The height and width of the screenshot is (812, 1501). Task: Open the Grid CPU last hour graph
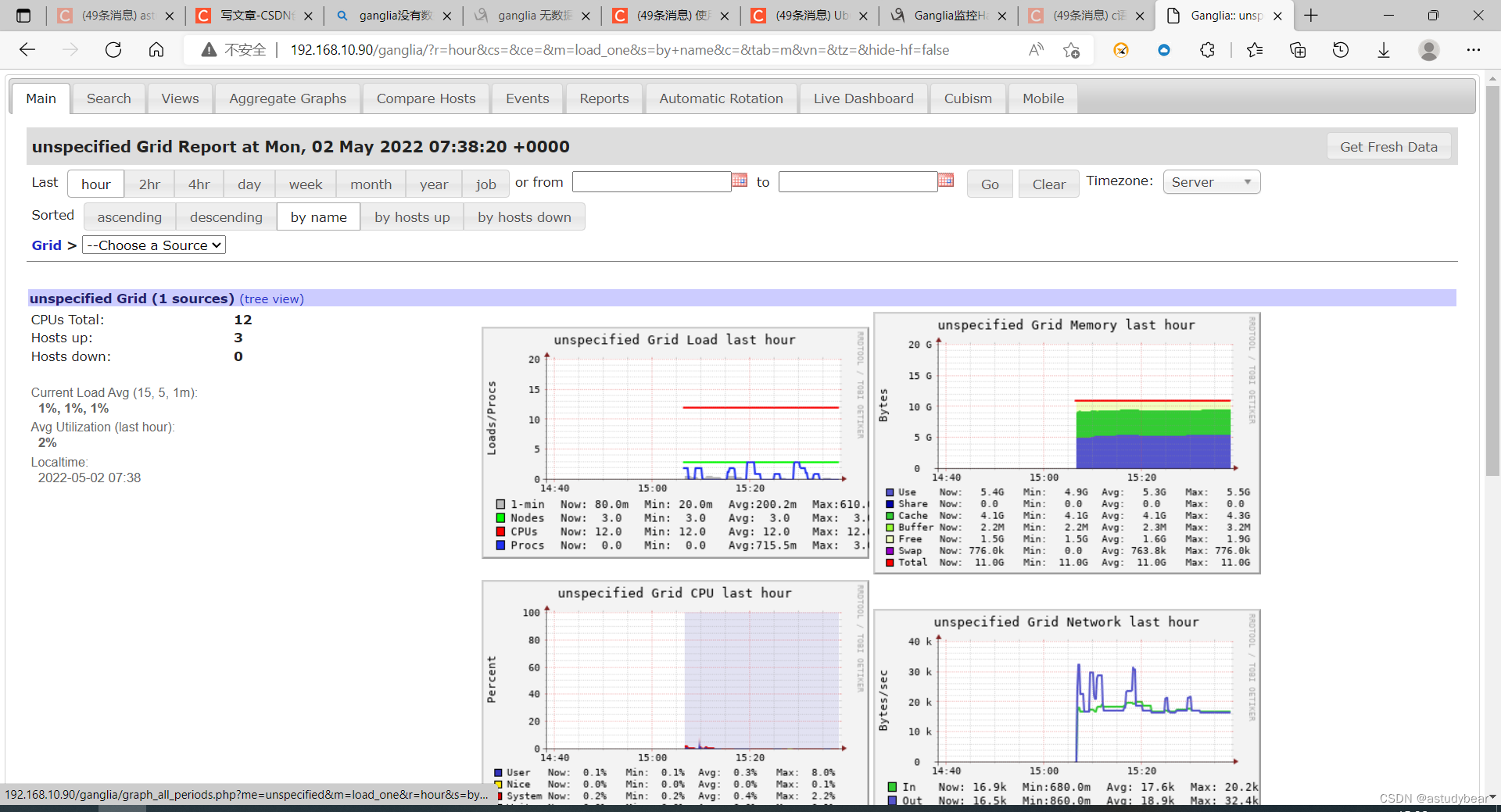(675, 692)
